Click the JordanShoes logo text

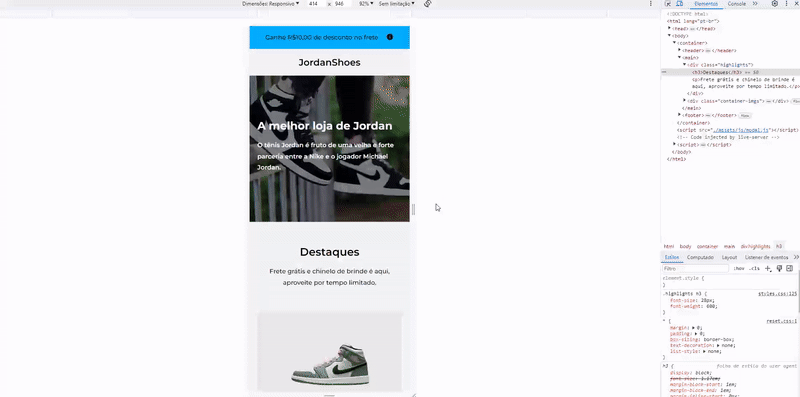[x=330, y=62]
